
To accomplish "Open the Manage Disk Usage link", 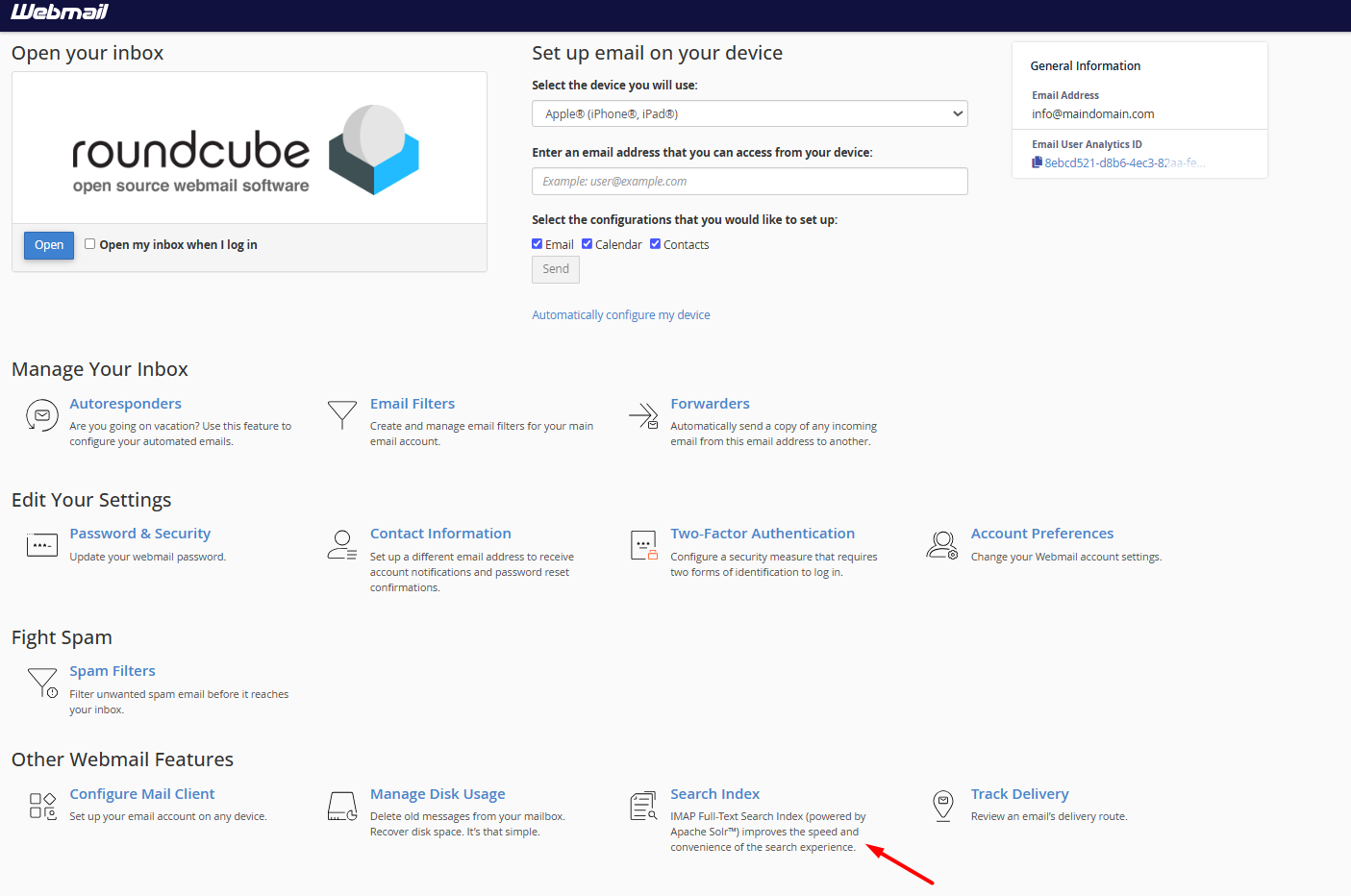I will [x=438, y=794].
